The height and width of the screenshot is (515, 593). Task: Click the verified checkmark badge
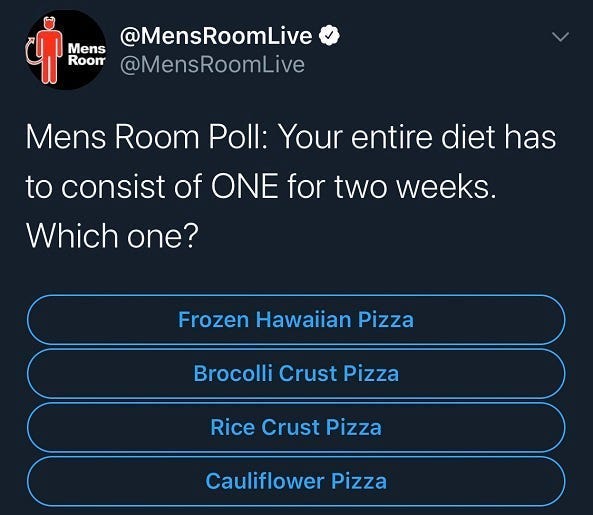329,35
